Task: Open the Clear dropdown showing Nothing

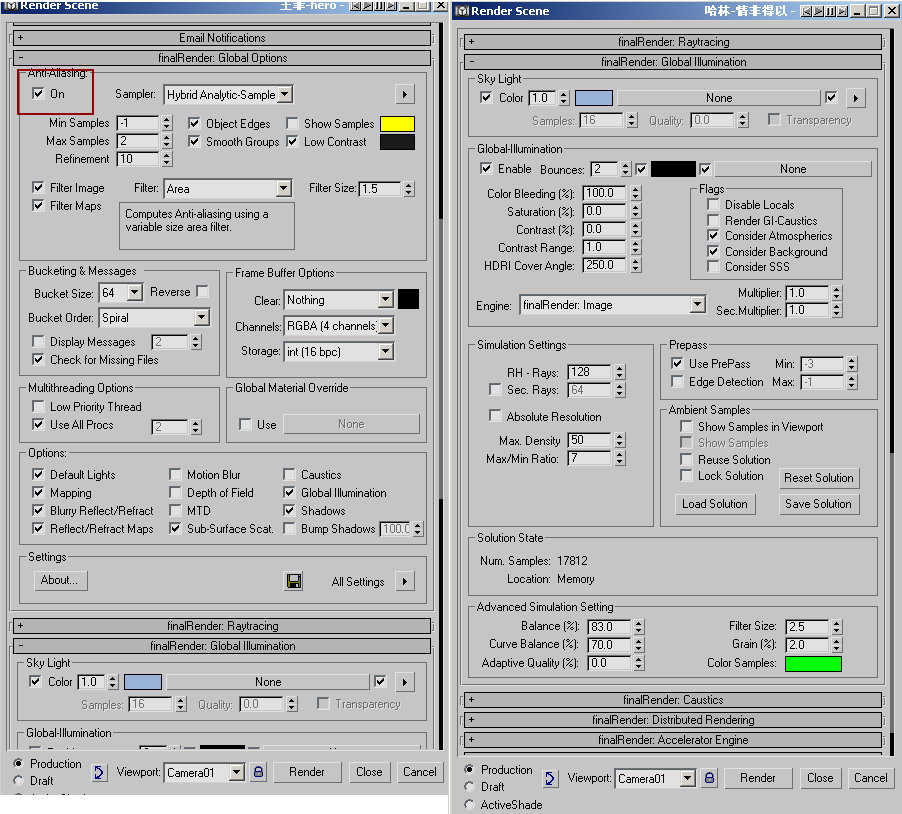Action: 386,299
